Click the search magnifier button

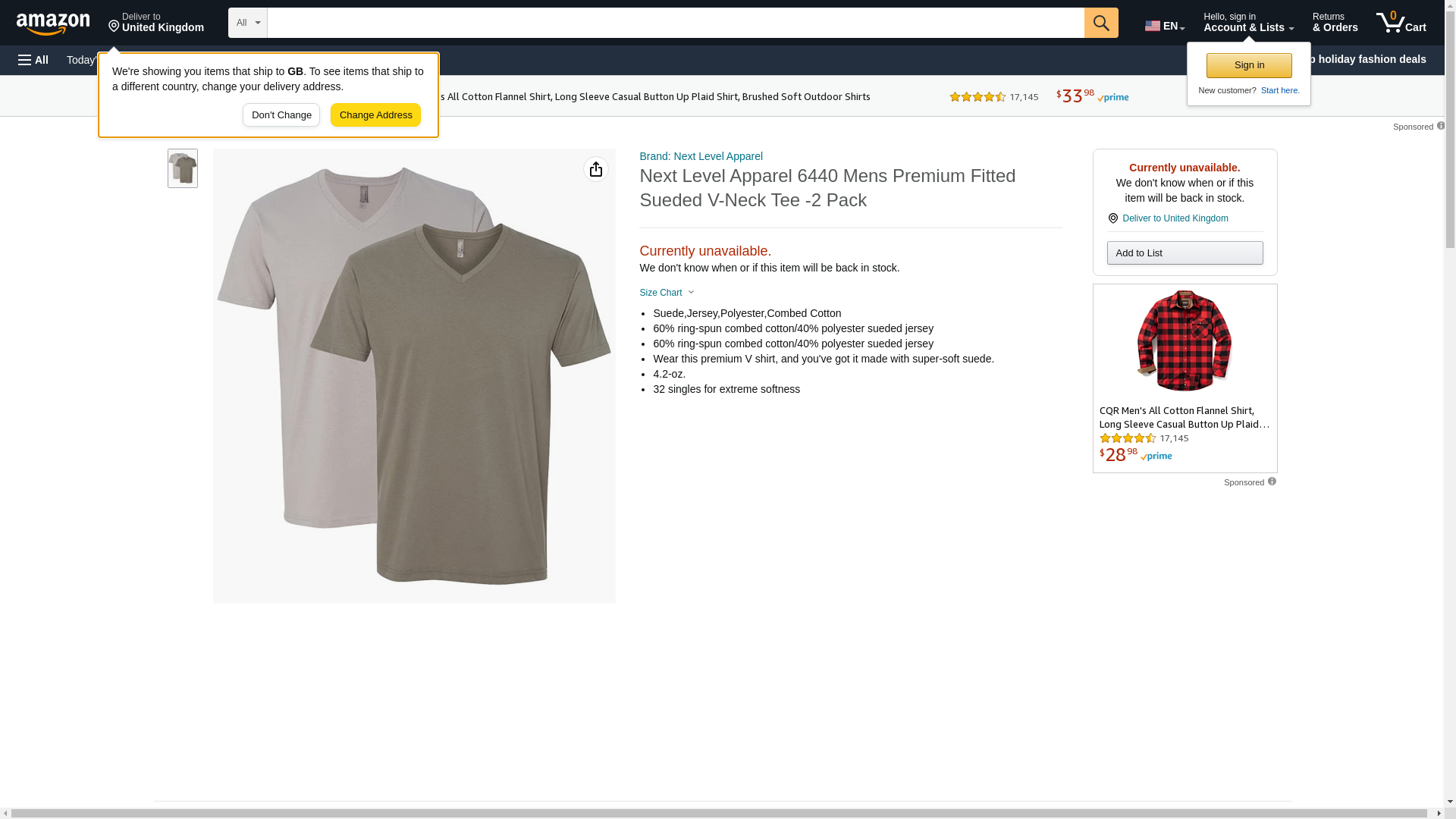click(x=1101, y=23)
